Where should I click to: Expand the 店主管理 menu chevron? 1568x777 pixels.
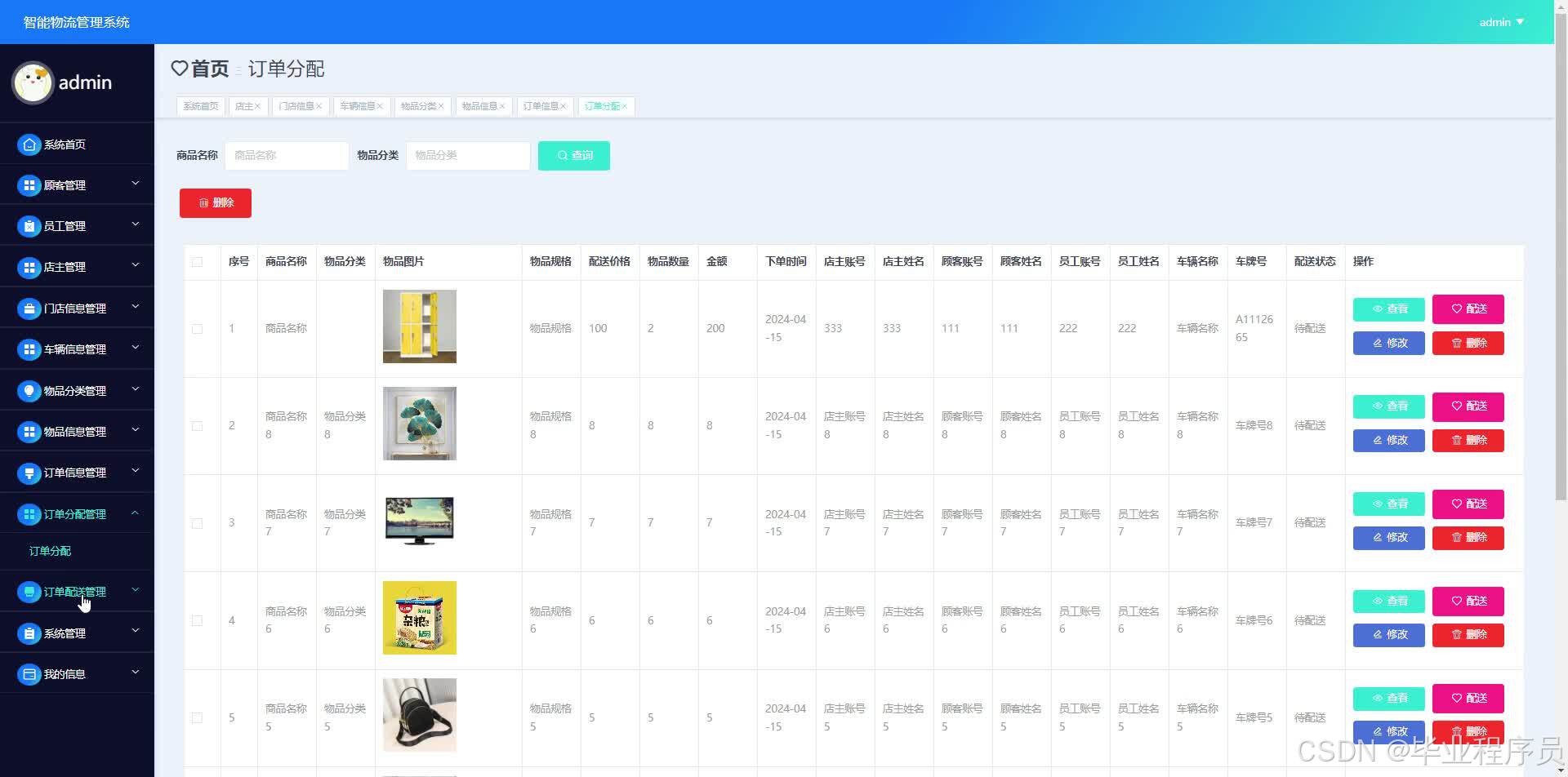coord(136,265)
